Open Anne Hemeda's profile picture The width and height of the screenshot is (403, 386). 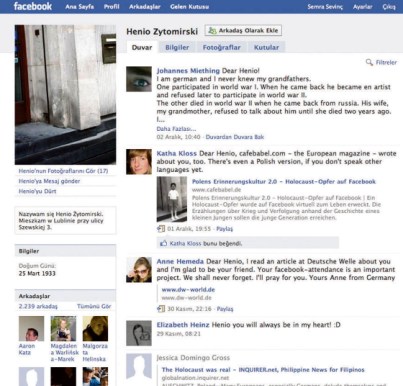(139, 270)
